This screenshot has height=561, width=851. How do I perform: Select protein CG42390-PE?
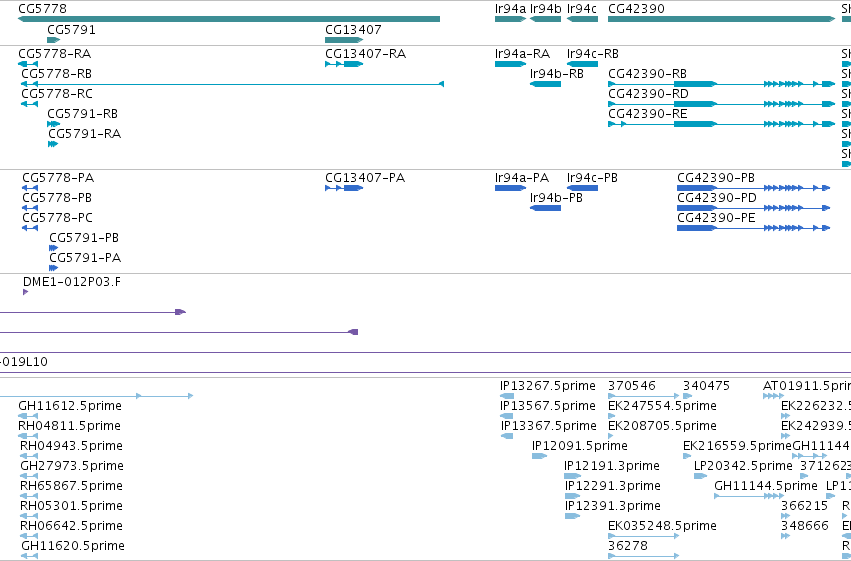click(753, 228)
